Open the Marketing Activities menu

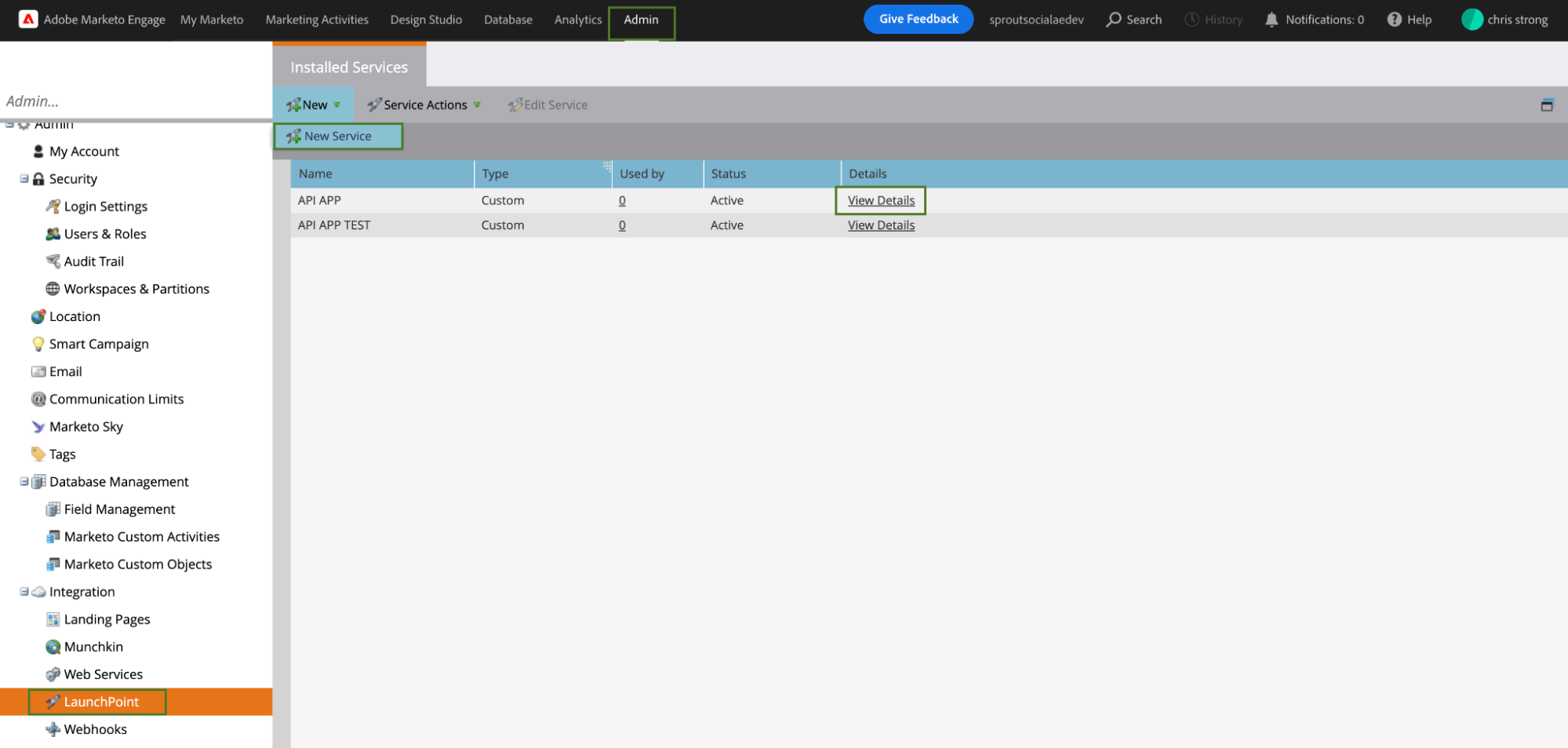(x=317, y=20)
